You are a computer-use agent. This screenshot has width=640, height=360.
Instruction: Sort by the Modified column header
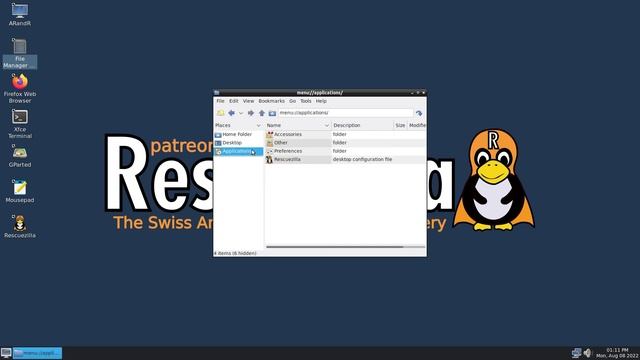[417, 125]
